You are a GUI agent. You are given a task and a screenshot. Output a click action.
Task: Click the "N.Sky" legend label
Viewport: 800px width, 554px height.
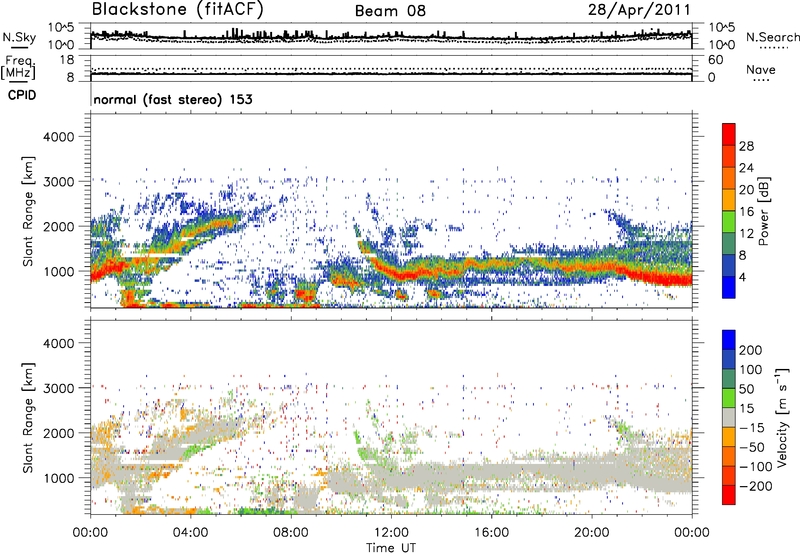point(19,37)
